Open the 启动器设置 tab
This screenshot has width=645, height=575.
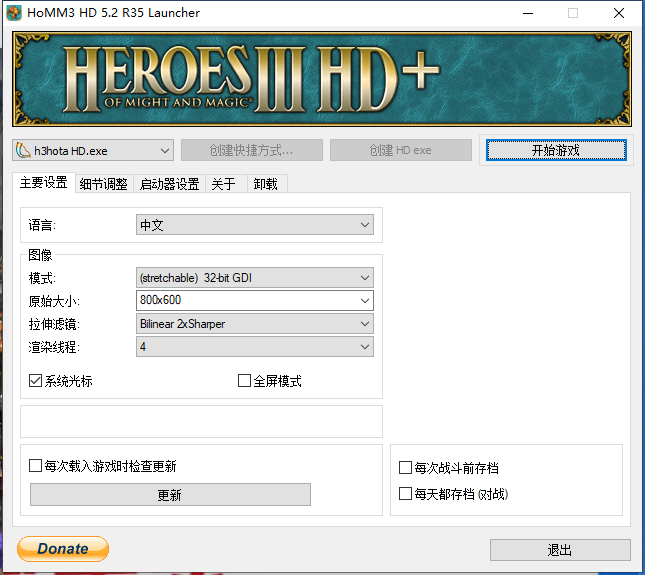click(x=169, y=184)
